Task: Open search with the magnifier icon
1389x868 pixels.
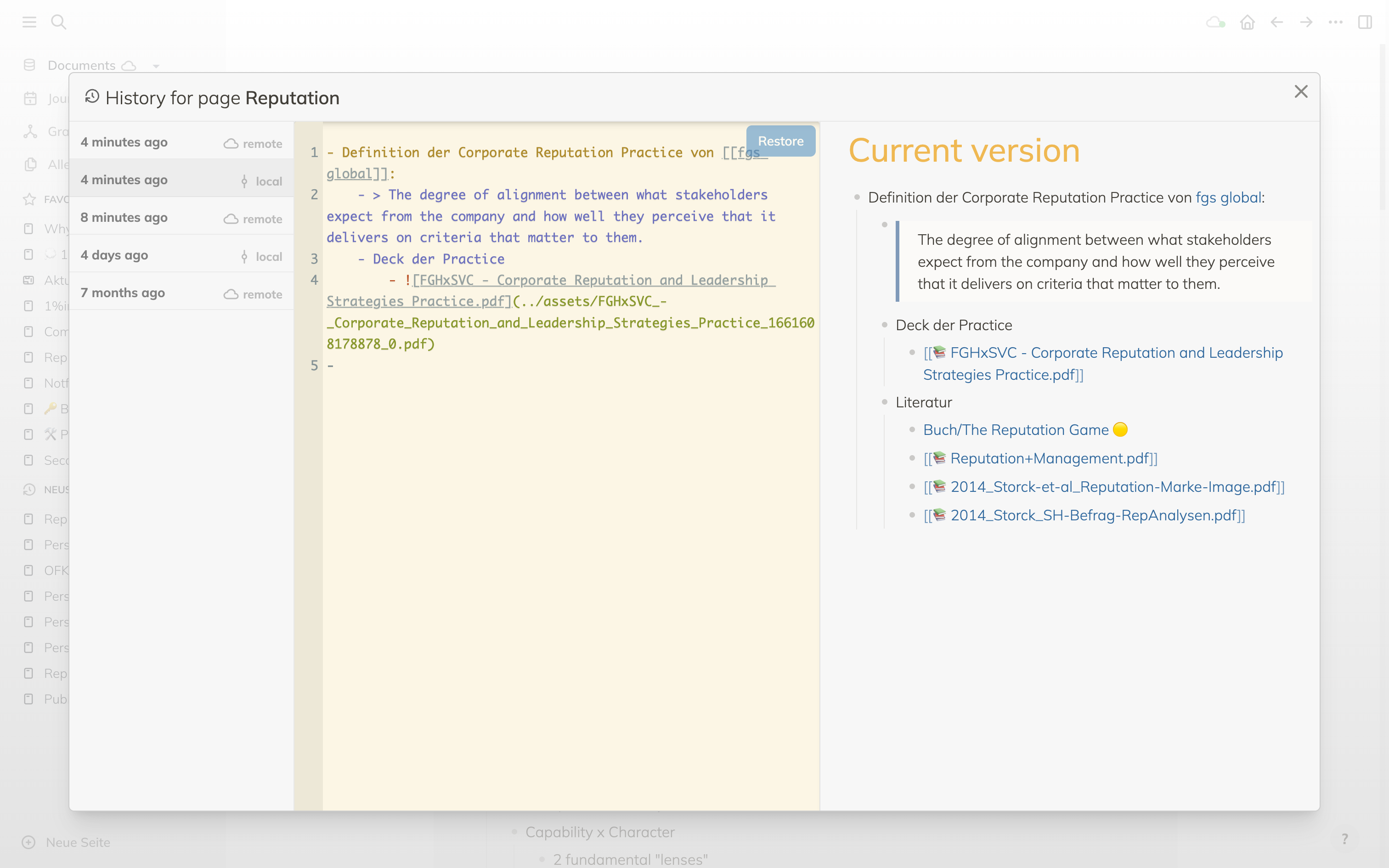Action: 59,22
